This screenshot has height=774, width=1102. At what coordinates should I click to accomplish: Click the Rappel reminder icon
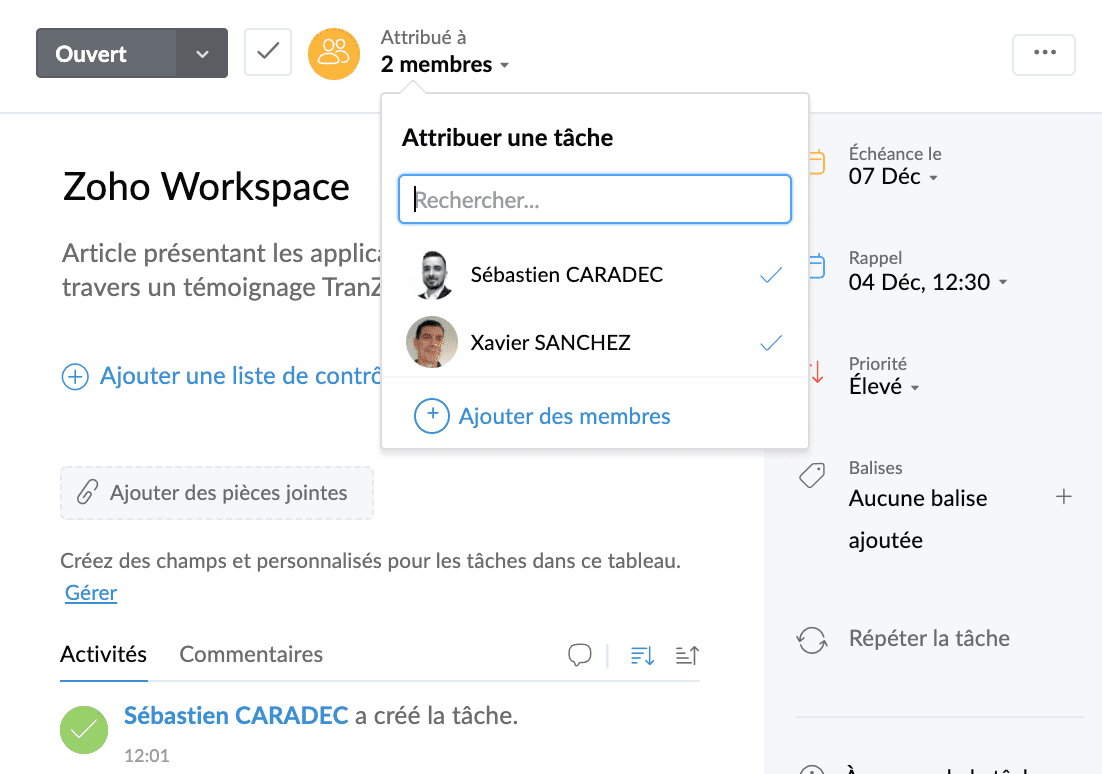pyautogui.click(x=817, y=266)
